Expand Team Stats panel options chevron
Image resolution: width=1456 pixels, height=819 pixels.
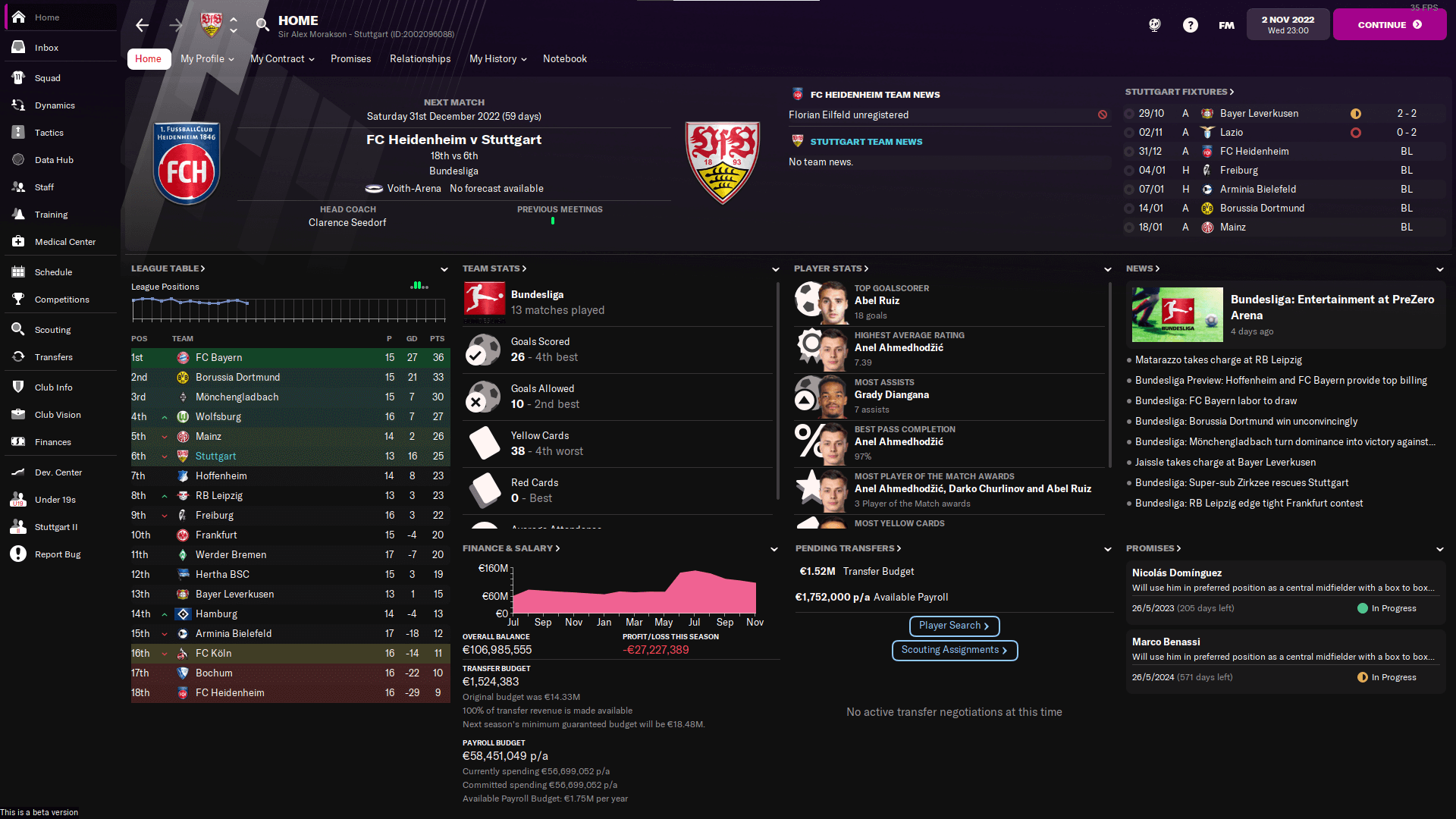pos(775,269)
